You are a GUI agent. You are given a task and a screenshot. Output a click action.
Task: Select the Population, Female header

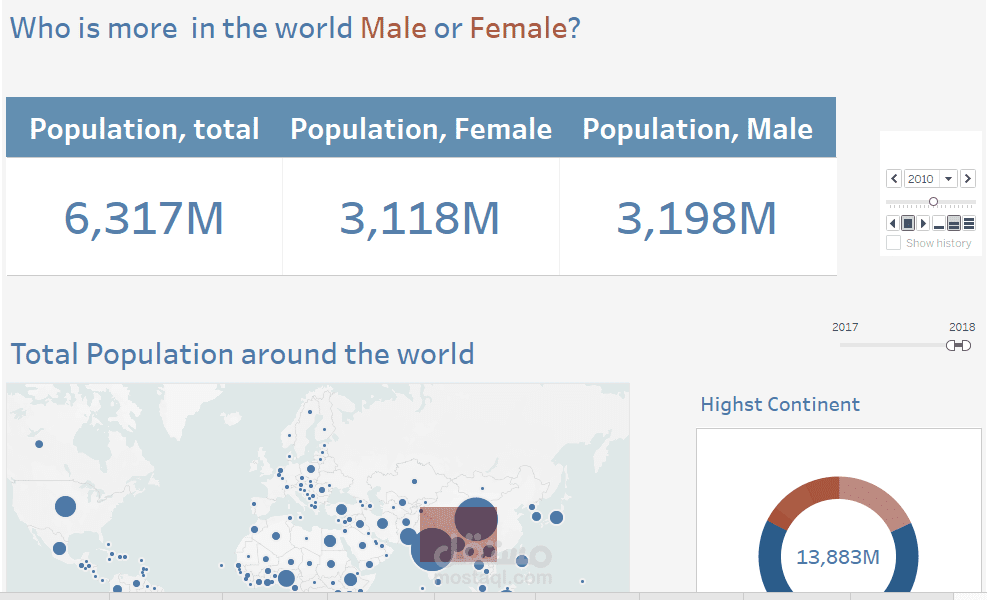pyautogui.click(x=421, y=129)
